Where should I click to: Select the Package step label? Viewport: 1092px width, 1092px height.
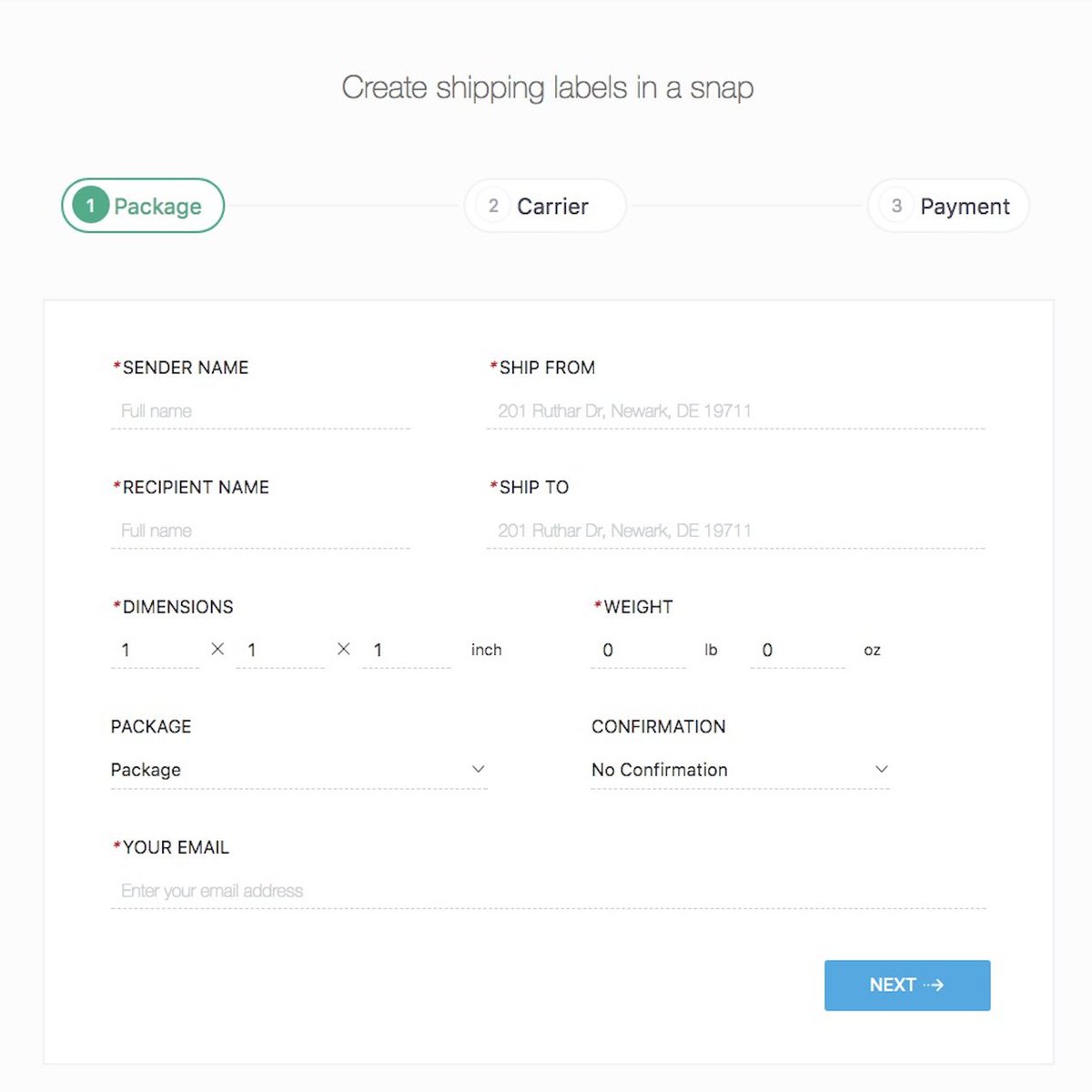coord(158,206)
